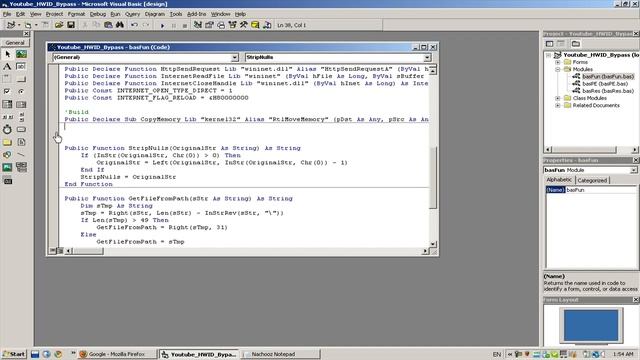Viewport: 640px width, 360px height.
Task: Open the Menu Editor toolbar icon
Action: tap(45, 25)
